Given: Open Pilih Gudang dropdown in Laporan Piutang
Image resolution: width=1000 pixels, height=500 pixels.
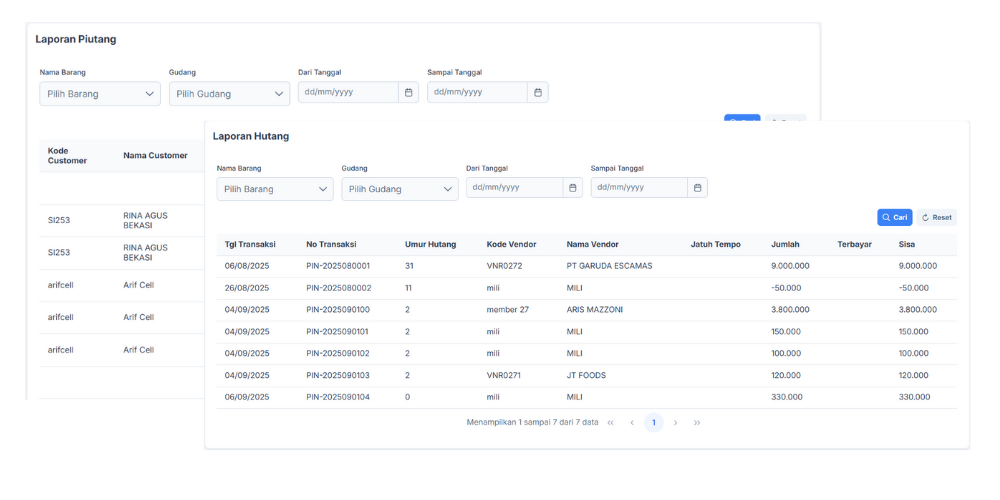Looking at the screenshot, I should (229, 94).
